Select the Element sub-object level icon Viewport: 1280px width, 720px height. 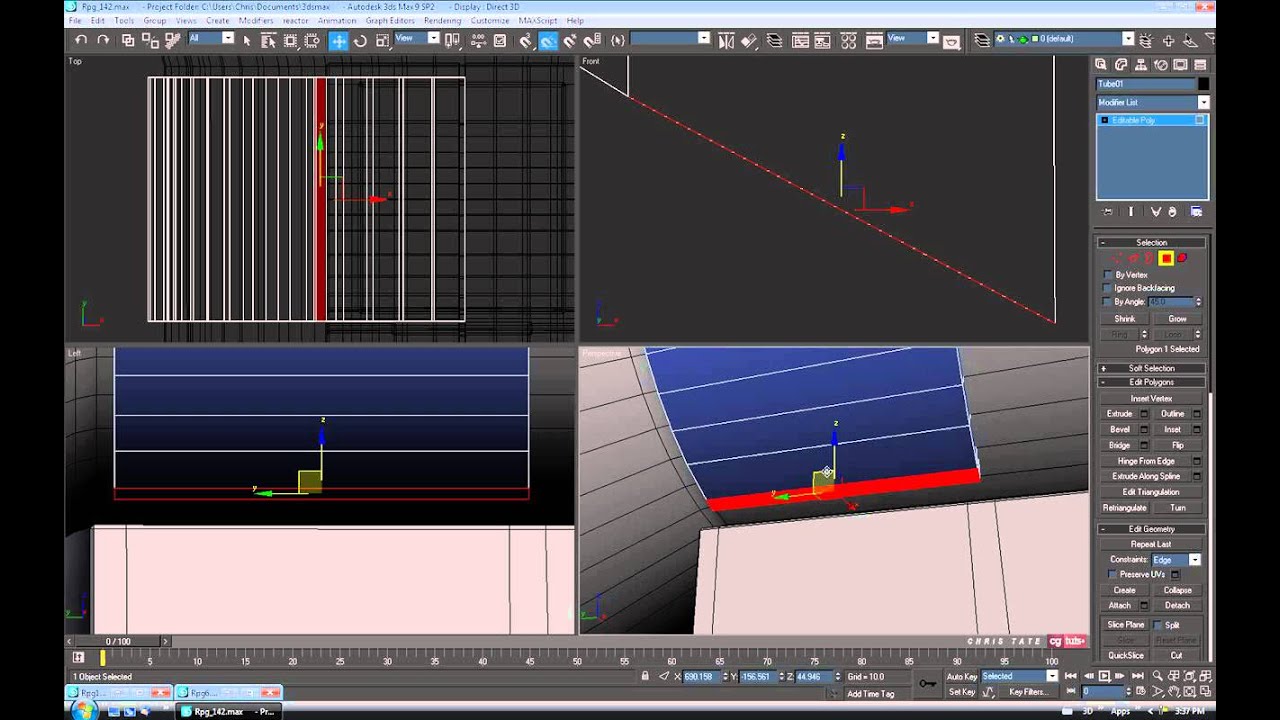(1182, 258)
